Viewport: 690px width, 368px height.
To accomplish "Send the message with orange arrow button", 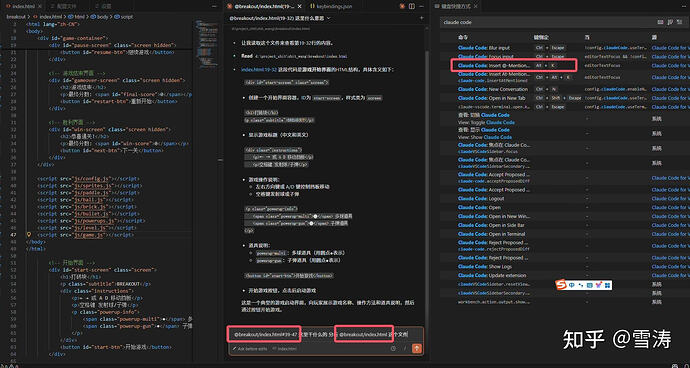I will 416,349.
